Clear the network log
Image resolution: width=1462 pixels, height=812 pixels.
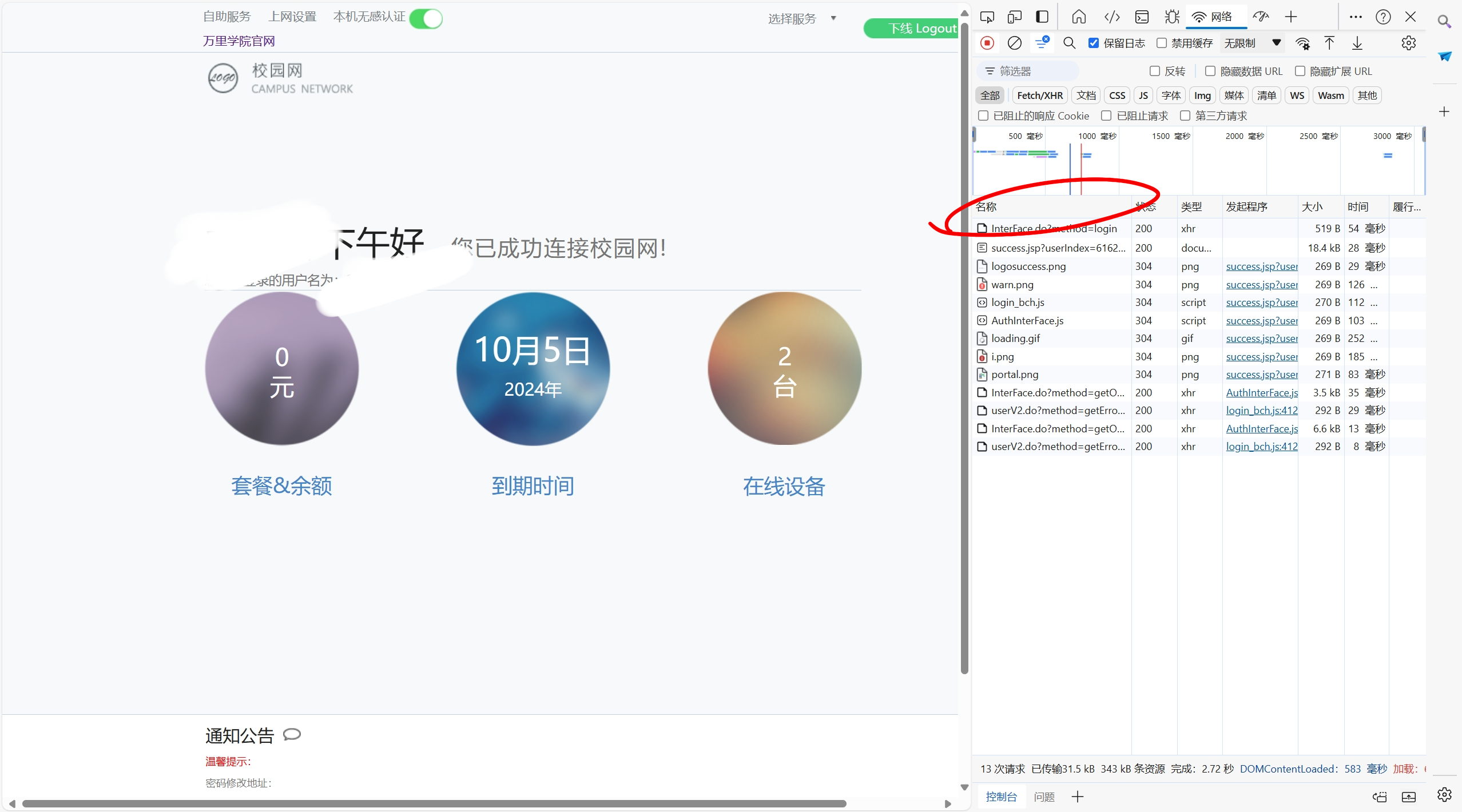click(1014, 43)
